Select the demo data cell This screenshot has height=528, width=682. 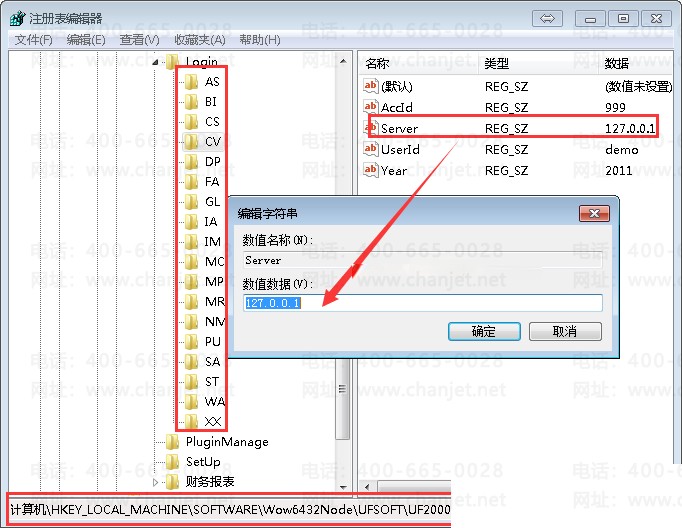point(622,150)
